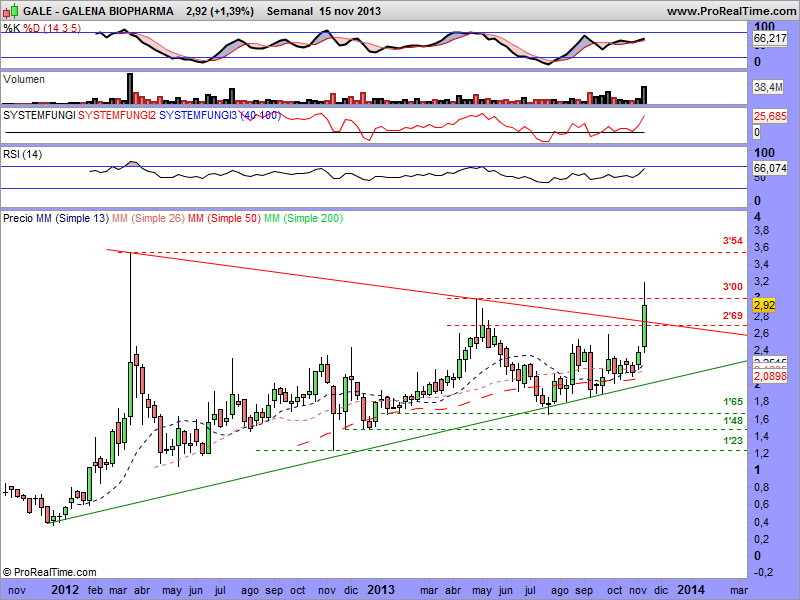
Task: Click the 2,92 (+1,39%) quote in header
Action: coord(220,11)
